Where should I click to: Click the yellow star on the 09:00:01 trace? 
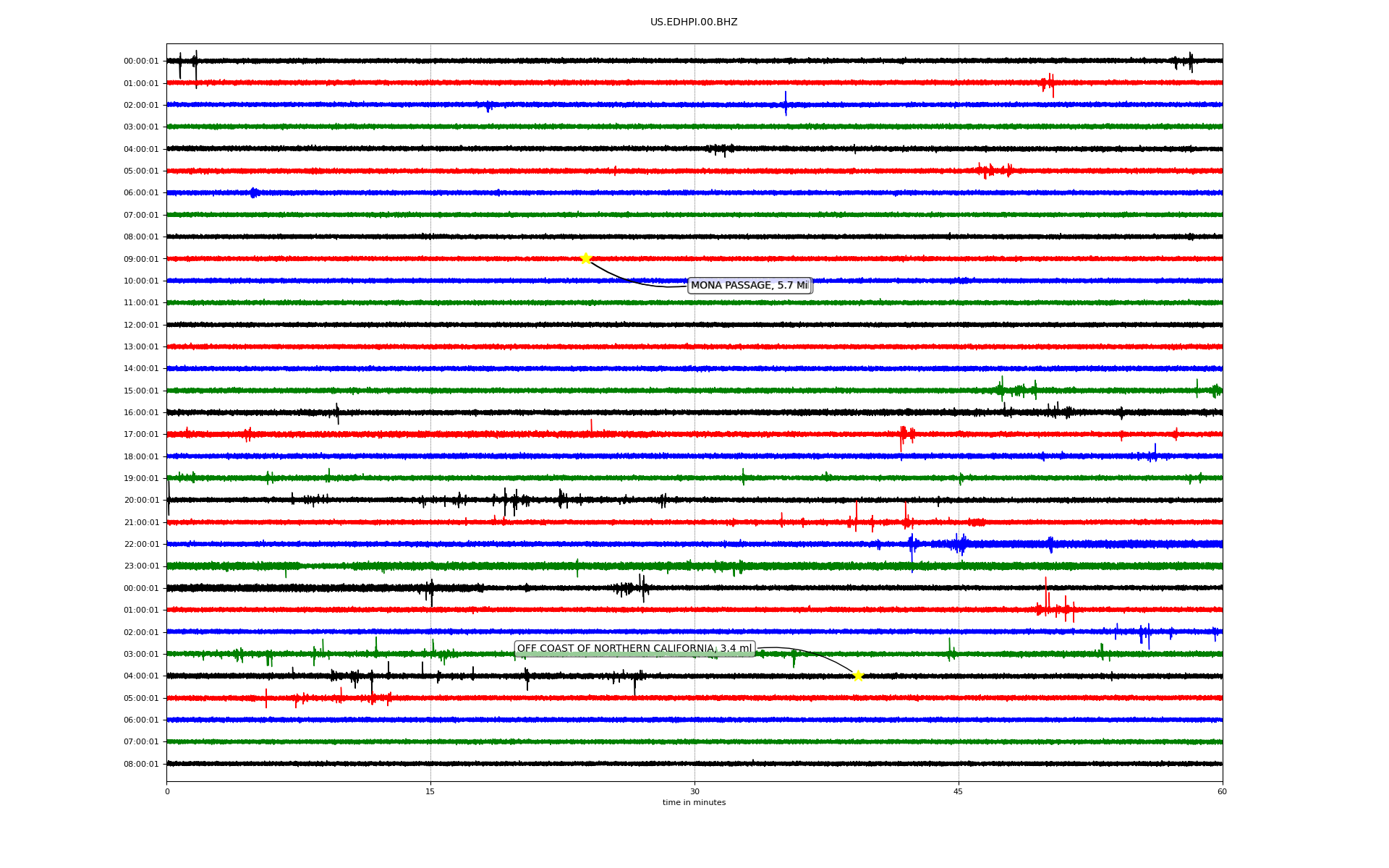[585, 258]
